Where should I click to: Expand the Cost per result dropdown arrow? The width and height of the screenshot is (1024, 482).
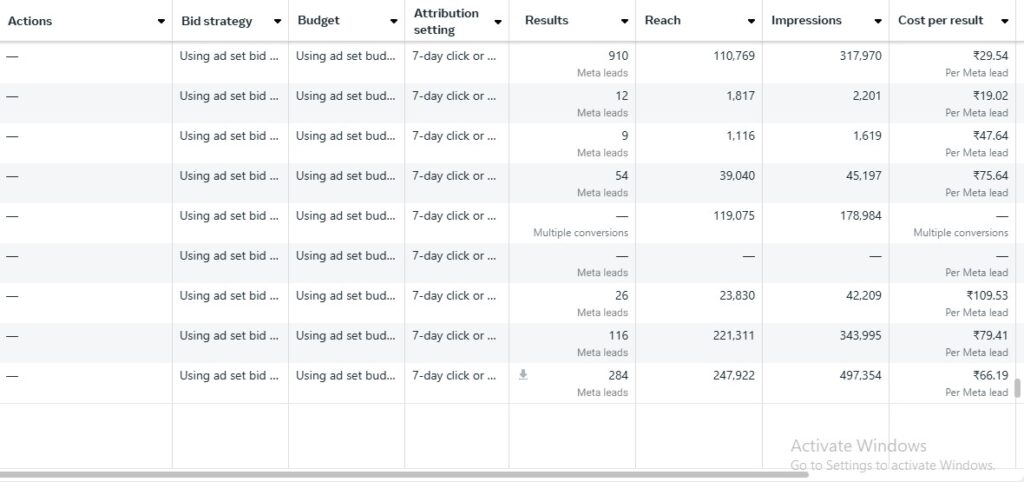[1004, 21]
